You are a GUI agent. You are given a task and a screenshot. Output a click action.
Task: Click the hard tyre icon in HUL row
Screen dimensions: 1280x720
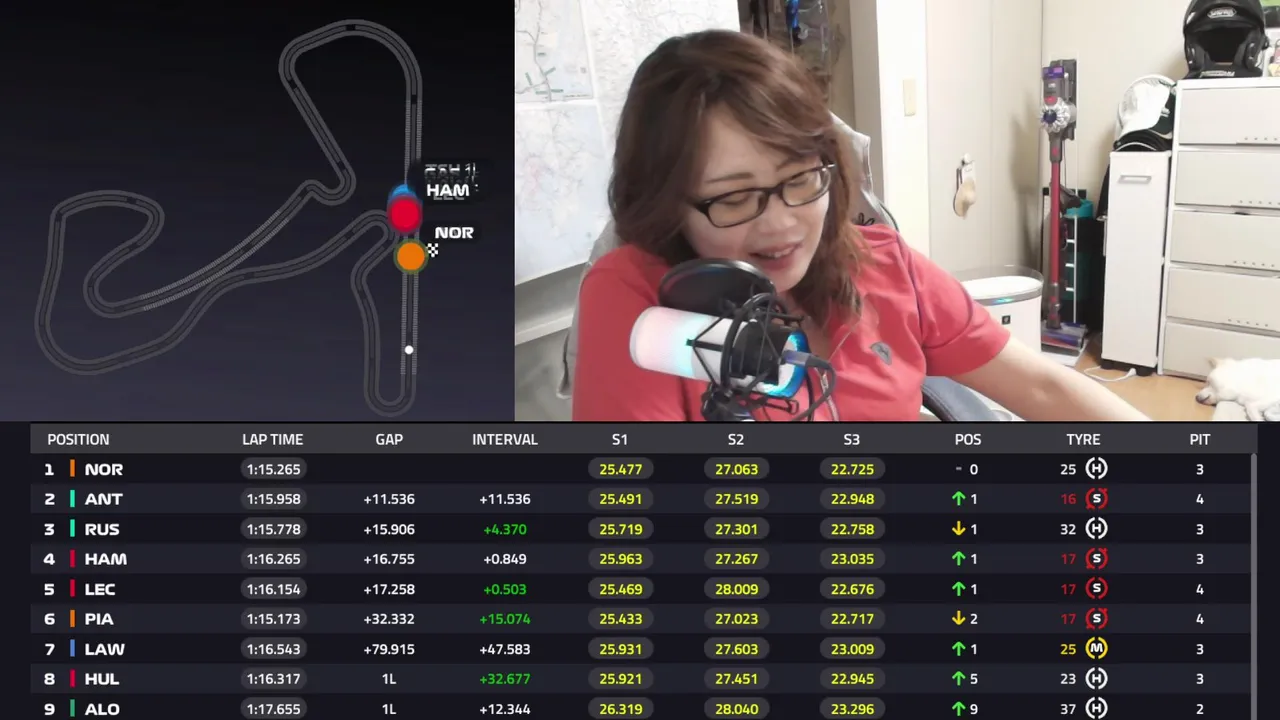pyautogui.click(x=1097, y=679)
